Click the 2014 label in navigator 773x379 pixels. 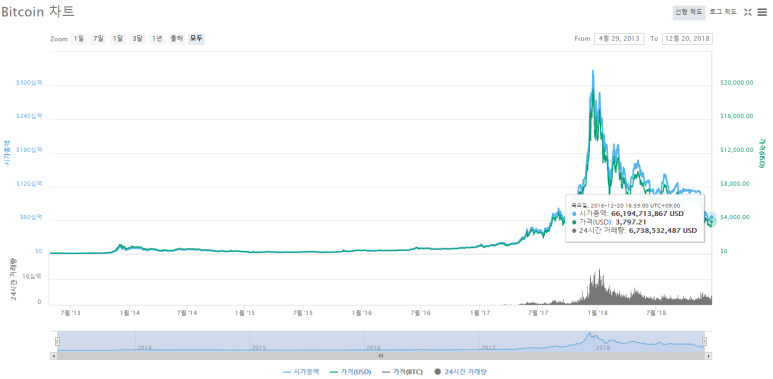tap(144, 347)
